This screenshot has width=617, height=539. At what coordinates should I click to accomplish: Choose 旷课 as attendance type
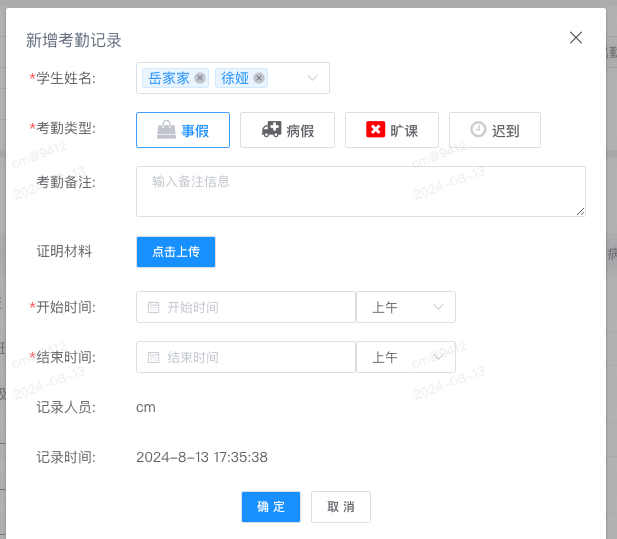click(x=392, y=130)
